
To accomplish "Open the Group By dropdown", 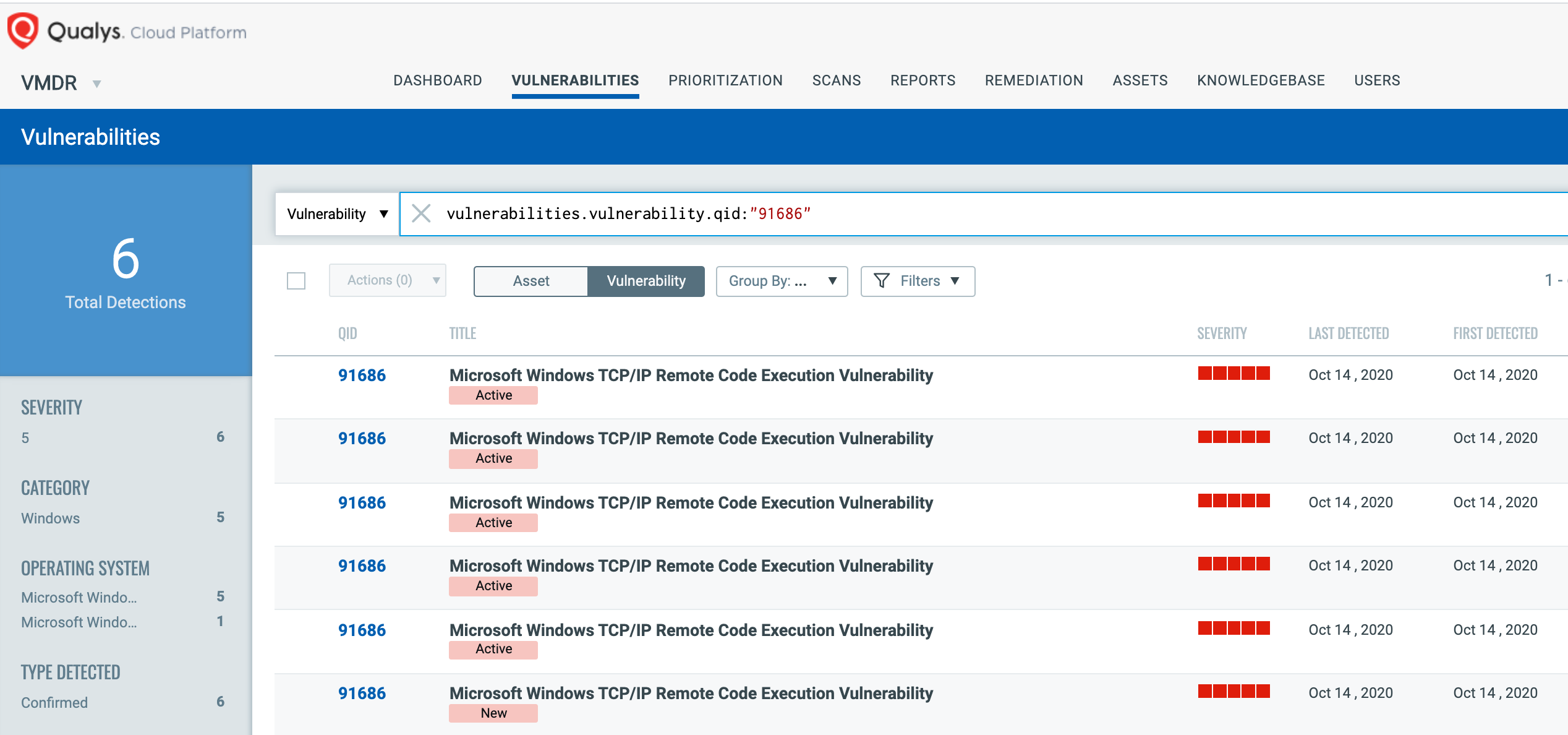I will 781,281.
